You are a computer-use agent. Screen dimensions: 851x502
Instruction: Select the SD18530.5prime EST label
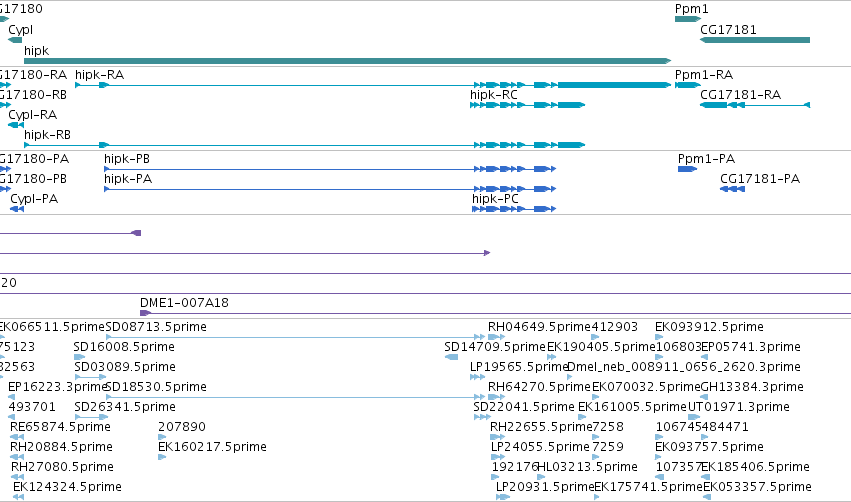tap(156, 387)
